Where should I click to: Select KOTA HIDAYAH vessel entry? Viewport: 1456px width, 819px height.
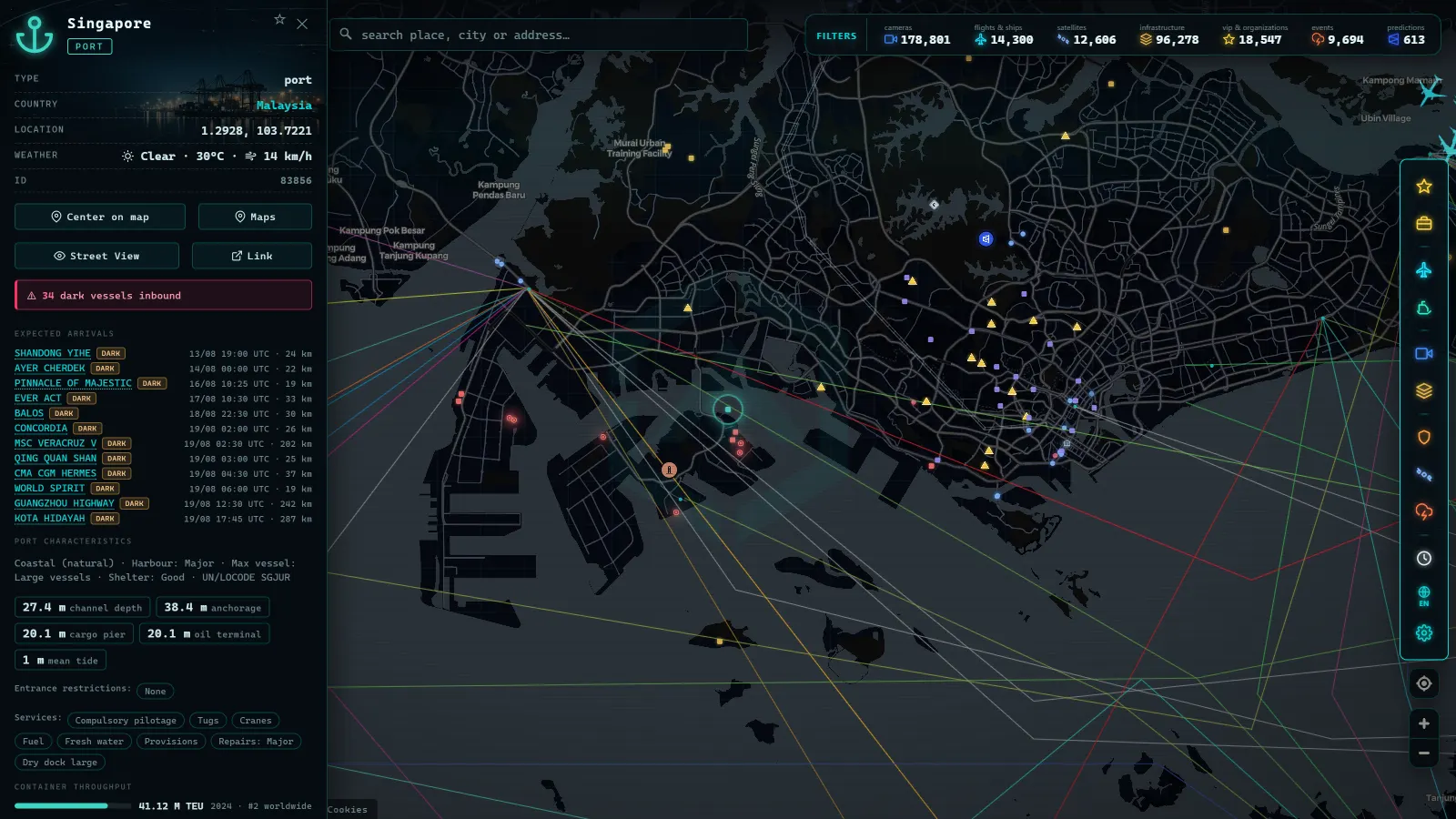49,519
